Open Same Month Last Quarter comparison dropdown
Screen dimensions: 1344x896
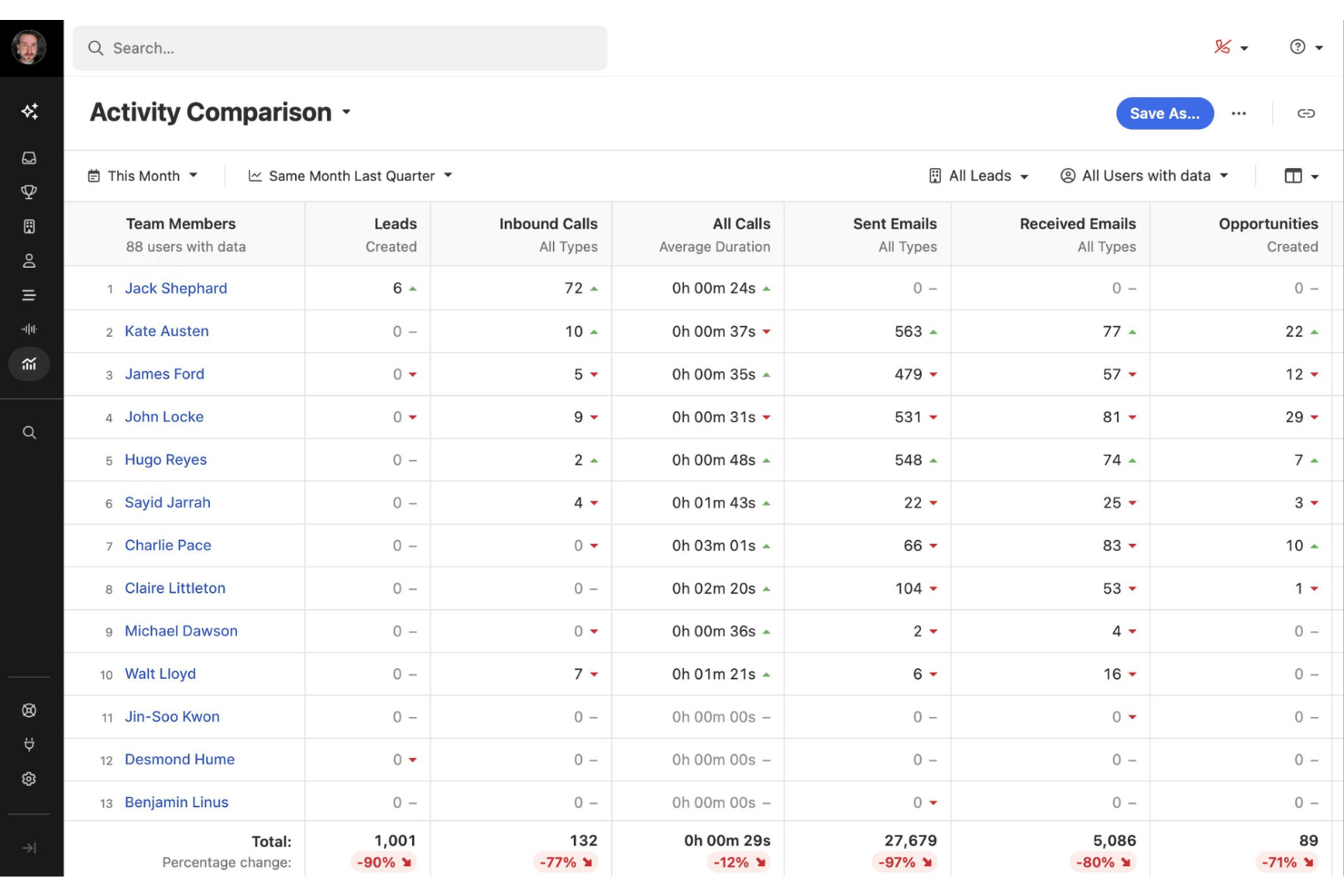(351, 176)
